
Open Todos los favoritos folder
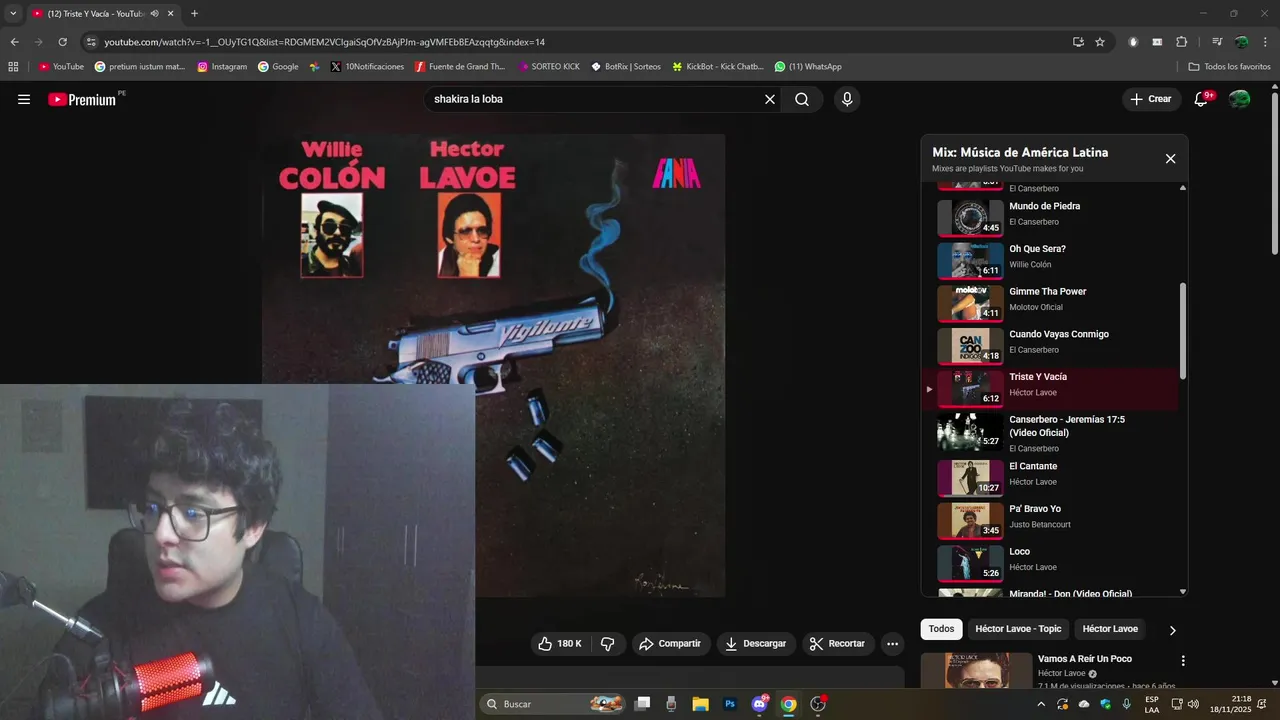[x=1229, y=67]
